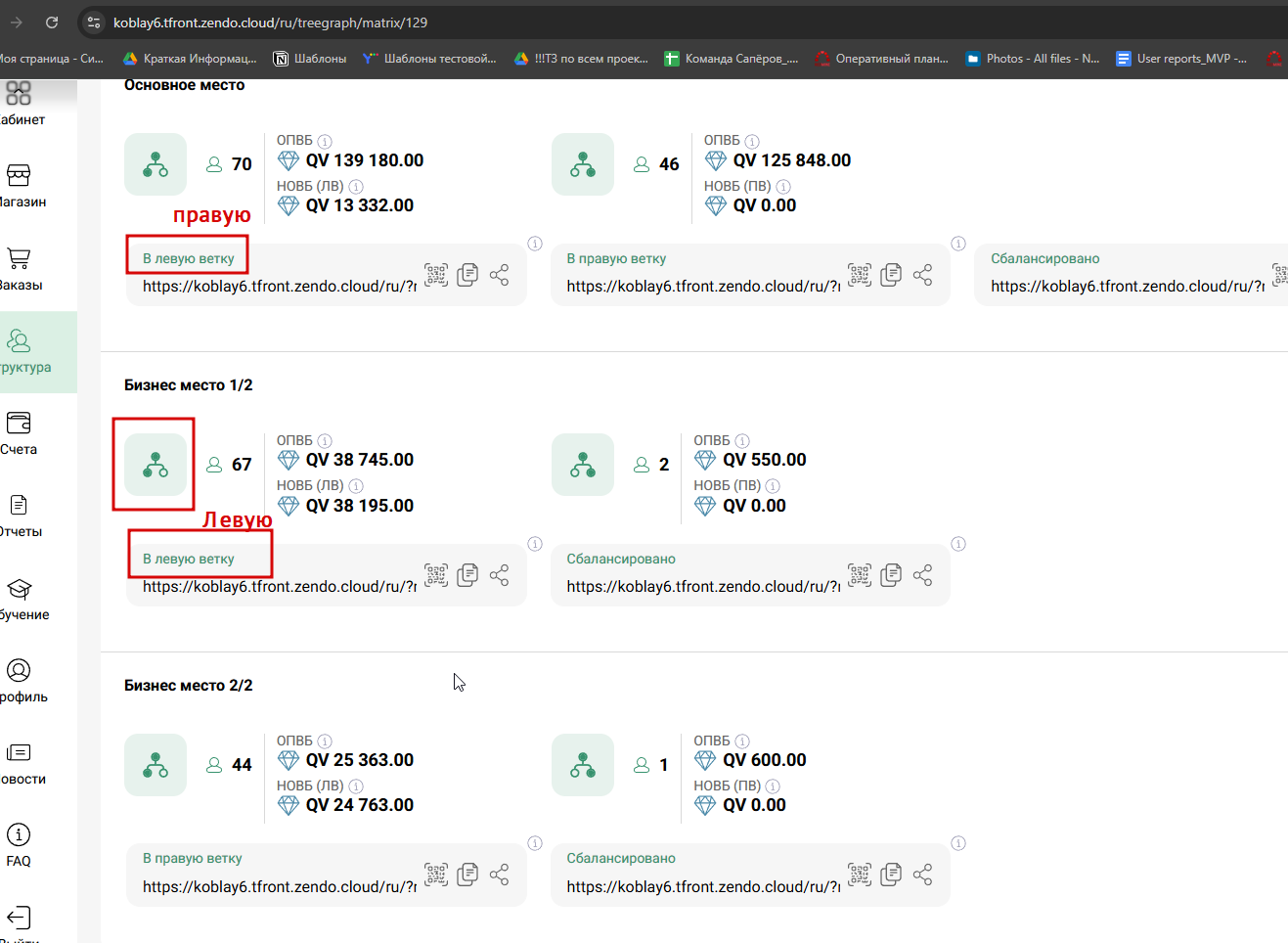Screen dimensions: 1288x943
Task: Click the logout icon in the sidebar
Action: click(x=19, y=918)
